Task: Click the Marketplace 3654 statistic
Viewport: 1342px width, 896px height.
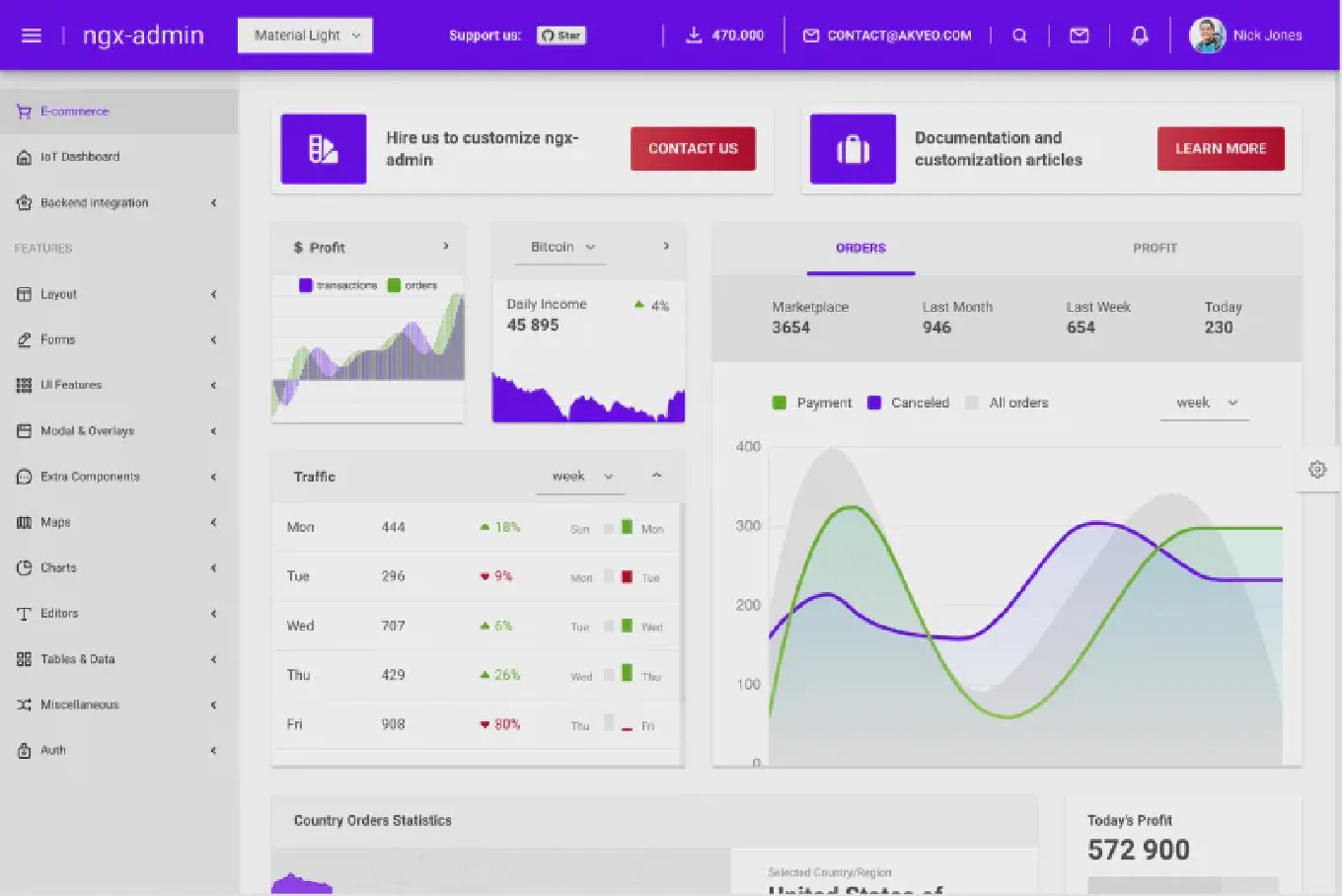Action: pos(810,318)
